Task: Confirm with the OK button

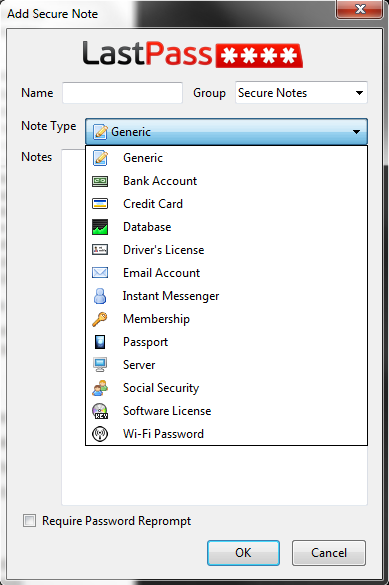Action: click(243, 553)
